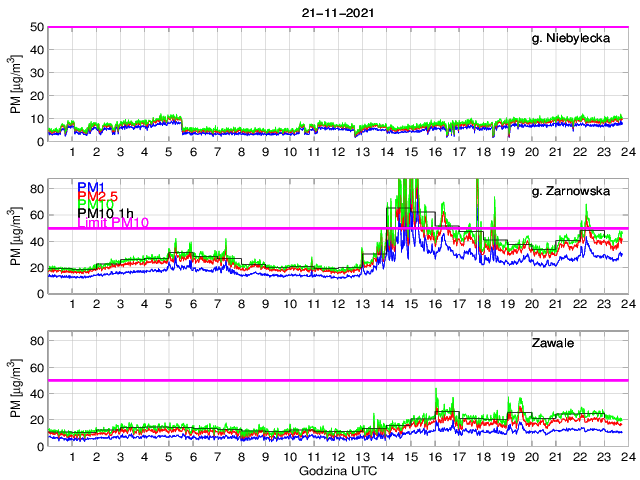Click y-axis tick 80 in Zawale panel
Viewport: 640px width, 480px height.
(37, 341)
